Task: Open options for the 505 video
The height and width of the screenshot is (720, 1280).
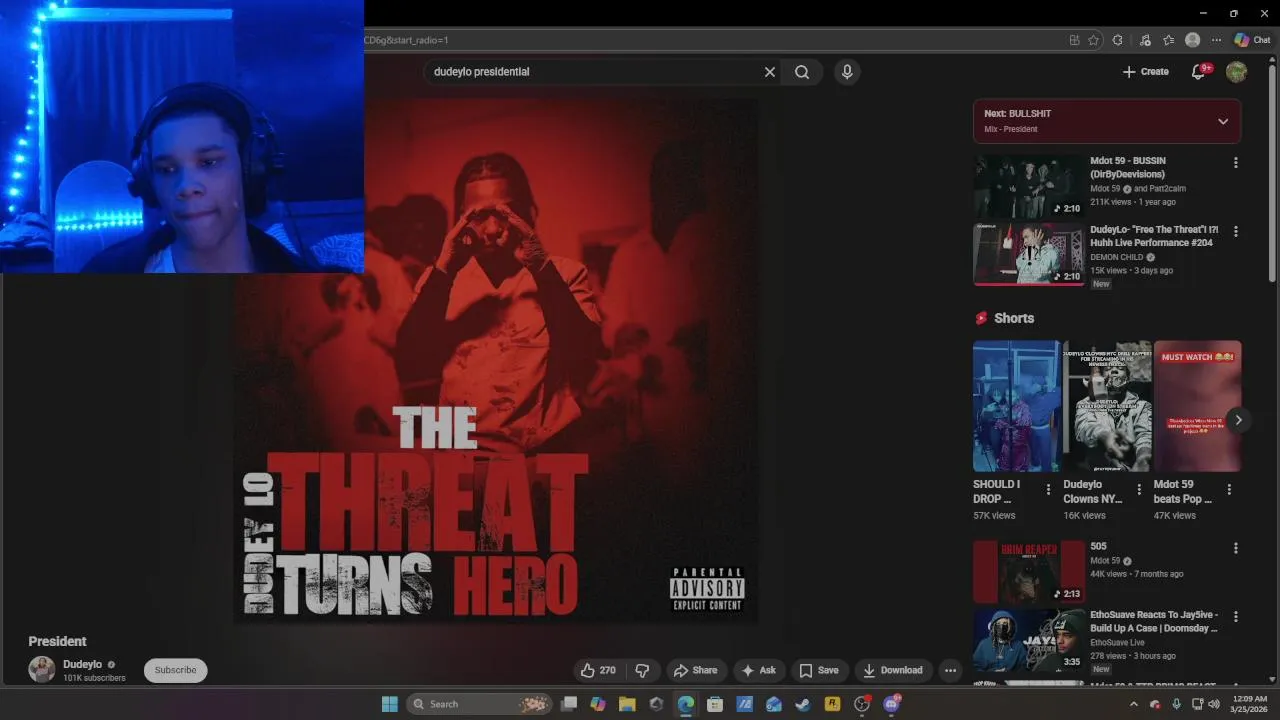Action: click(x=1236, y=548)
